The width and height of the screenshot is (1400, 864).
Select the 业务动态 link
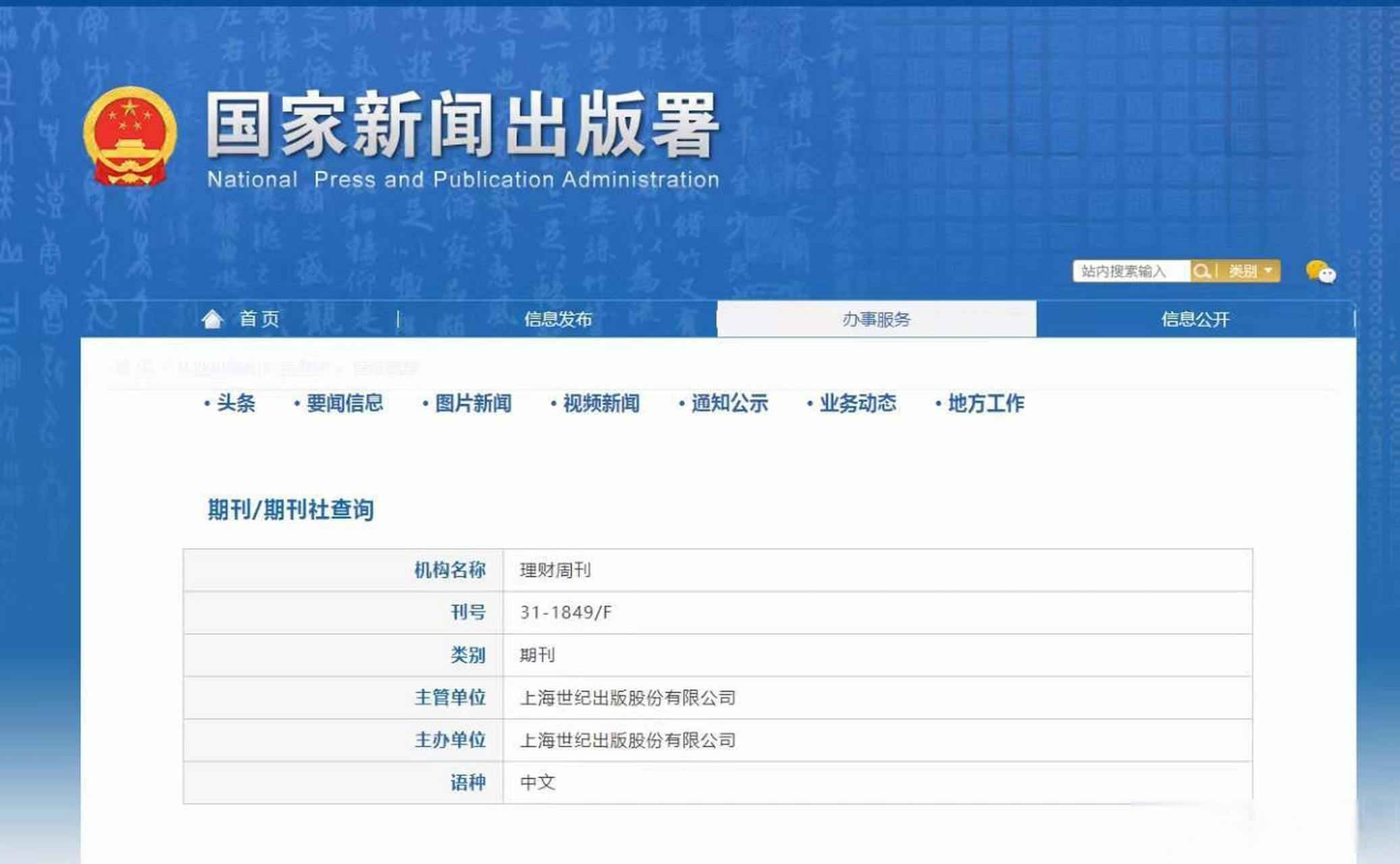[x=857, y=404]
